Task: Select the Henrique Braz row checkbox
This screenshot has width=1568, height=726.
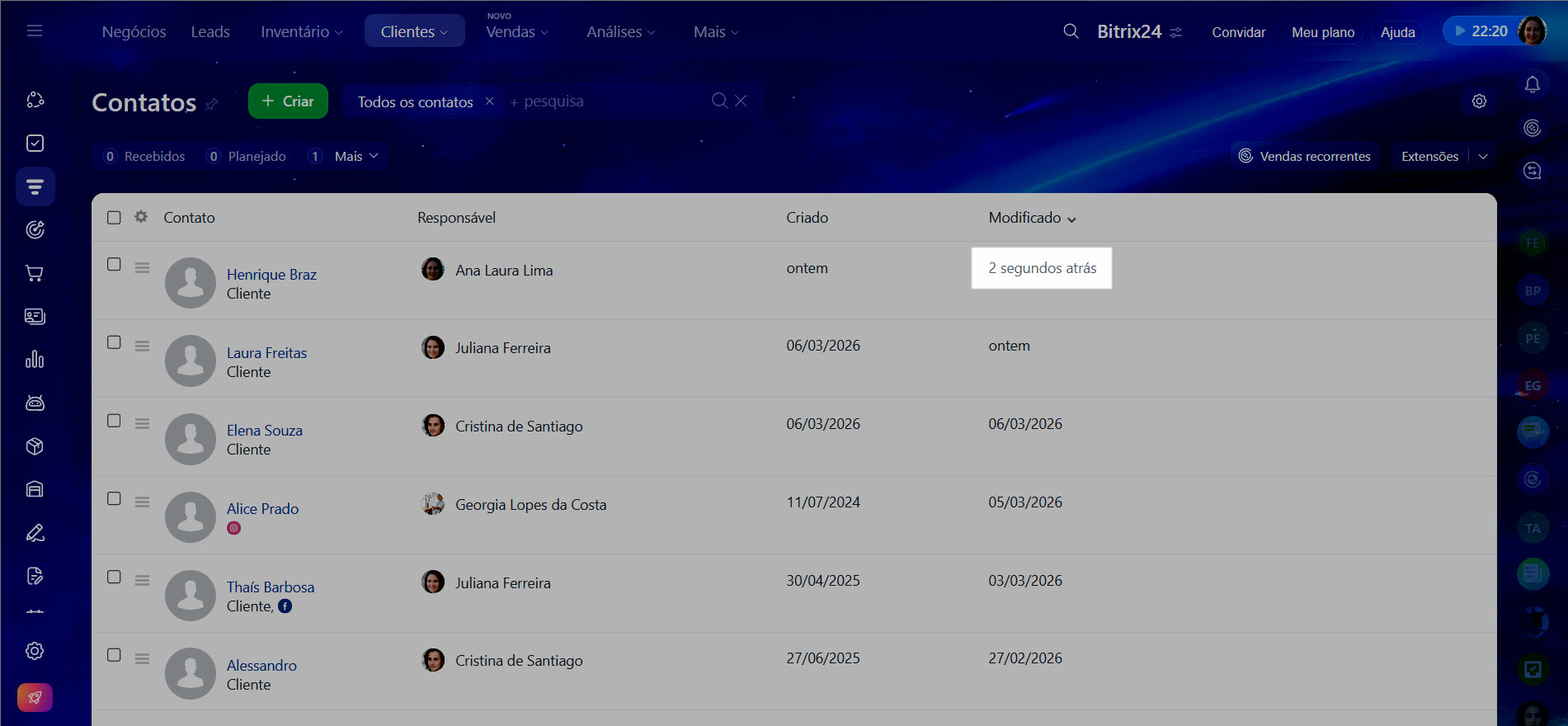Action: [114, 264]
